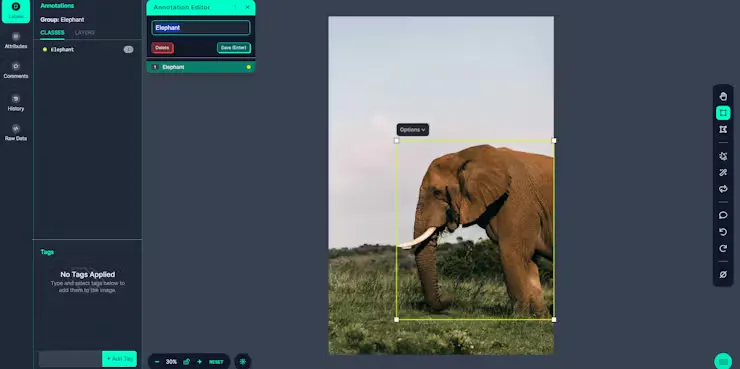Click top-left handle of bounding box
740x369 pixels.
coord(396,141)
